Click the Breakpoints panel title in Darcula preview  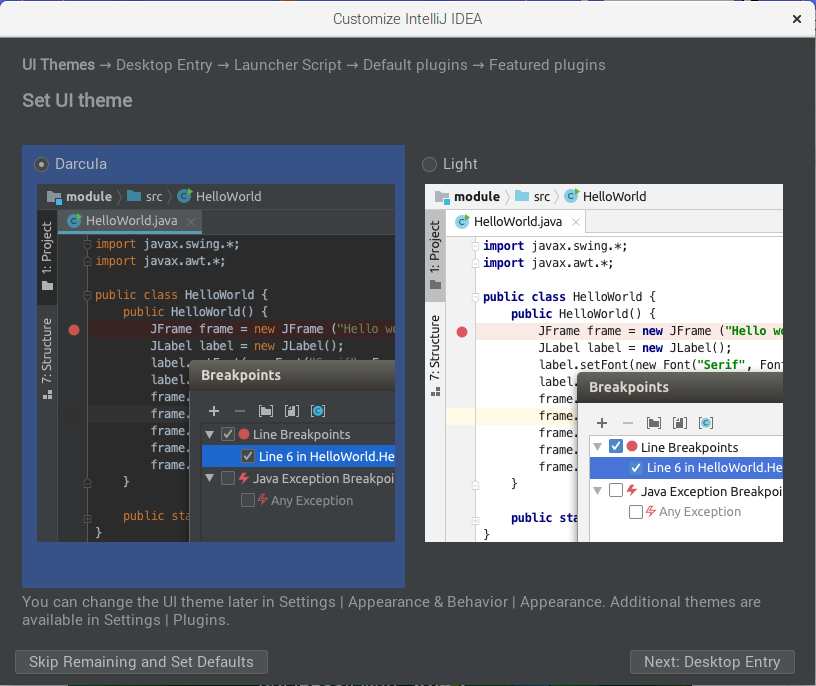tap(241, 375)
